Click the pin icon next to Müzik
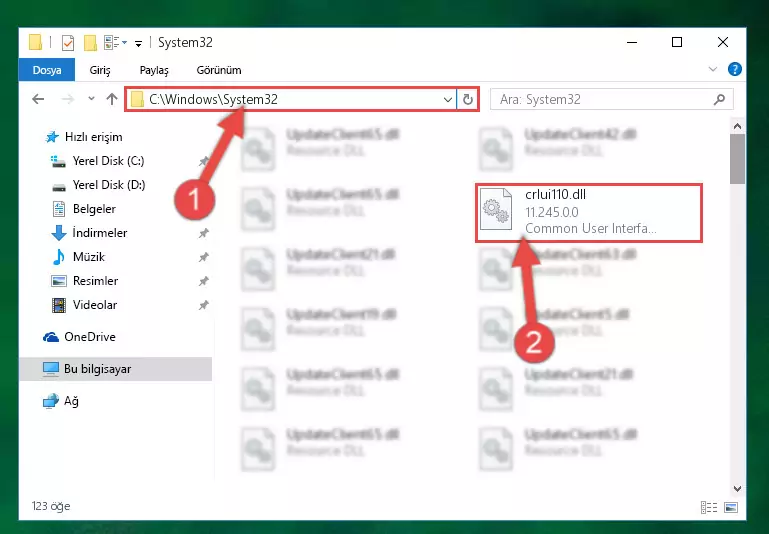Image resolution: width=769 pixels, height=534 pixels. pyautogui.click(x=204, y=257)
